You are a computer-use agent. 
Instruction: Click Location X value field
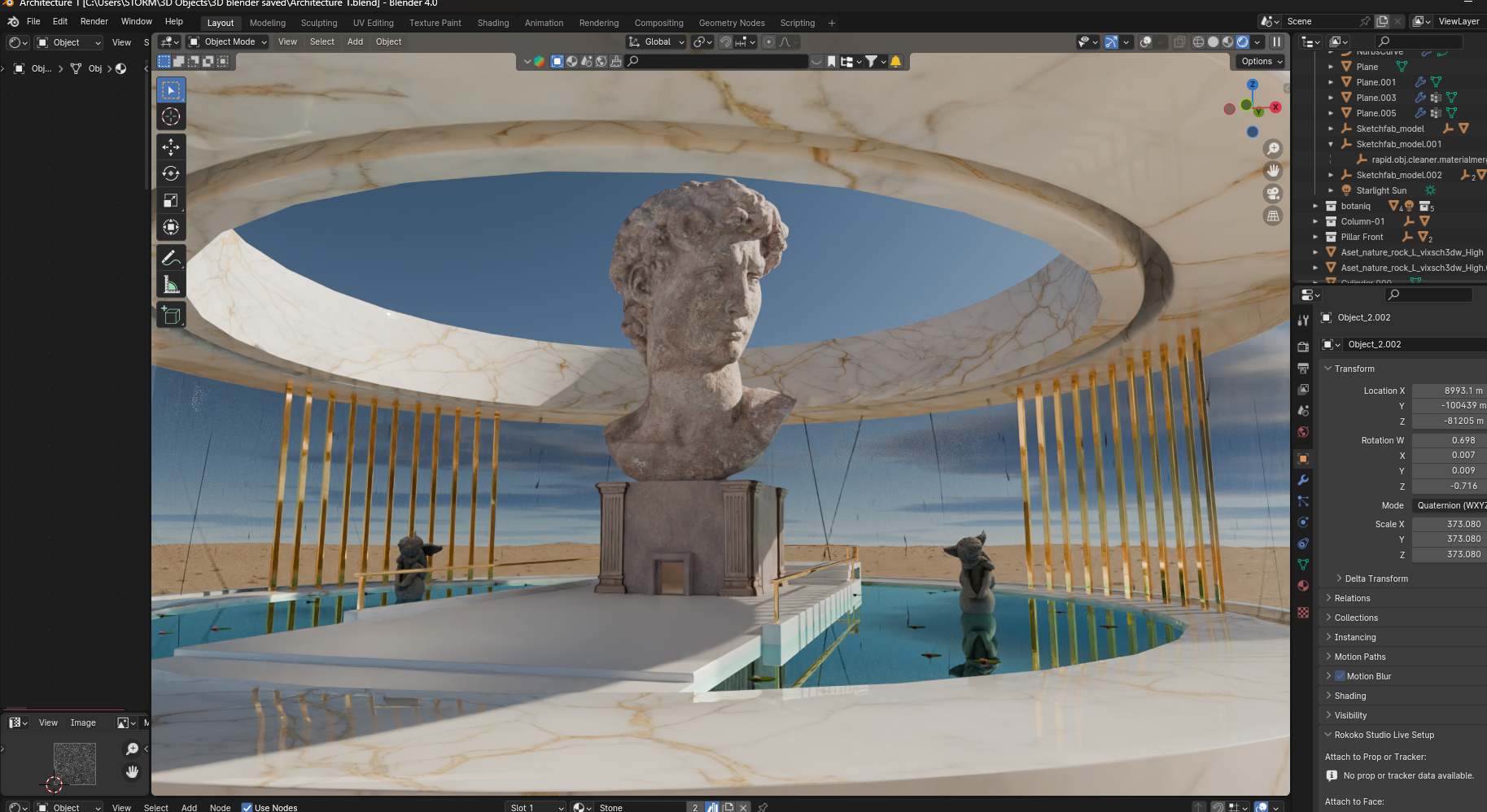pos(1449,391)
